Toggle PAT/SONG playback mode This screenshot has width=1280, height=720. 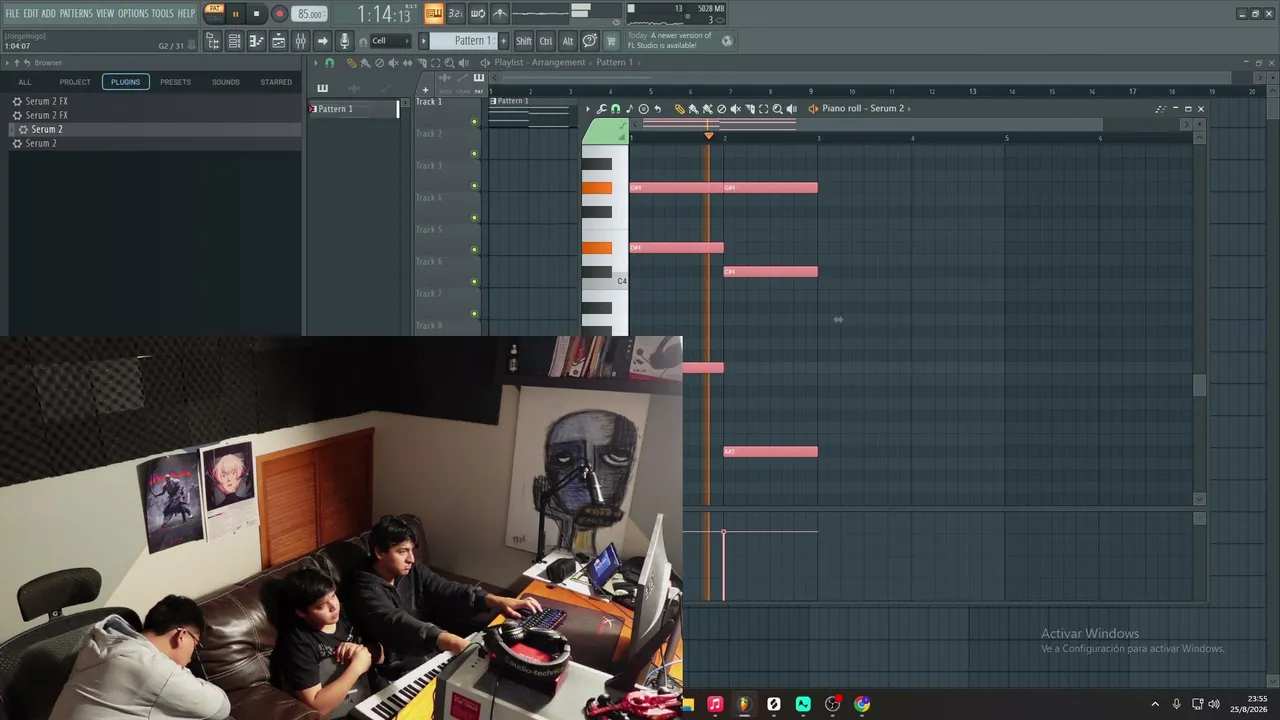click(214, 13)
